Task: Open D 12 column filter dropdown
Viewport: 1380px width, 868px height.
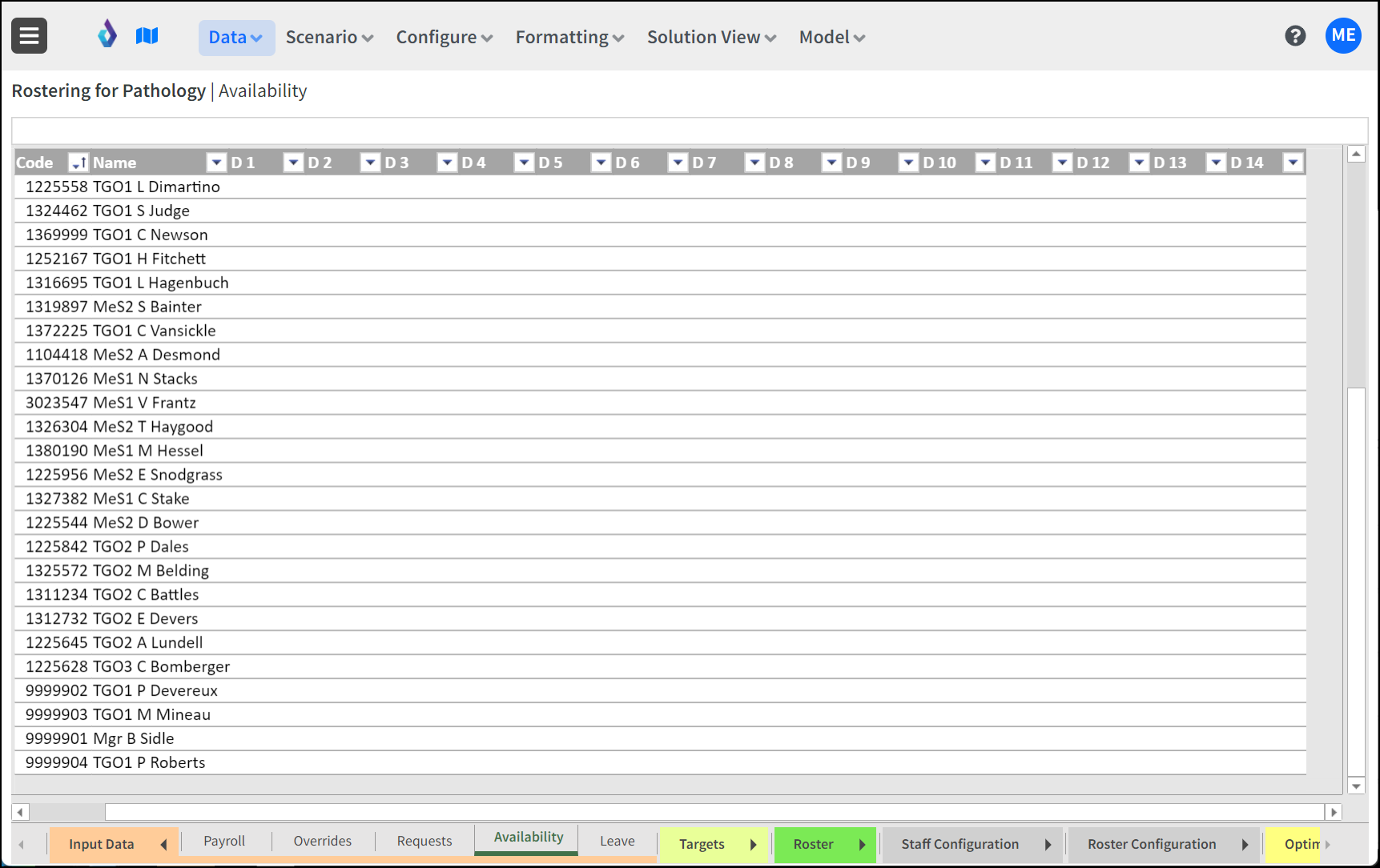Action: 1139,163
